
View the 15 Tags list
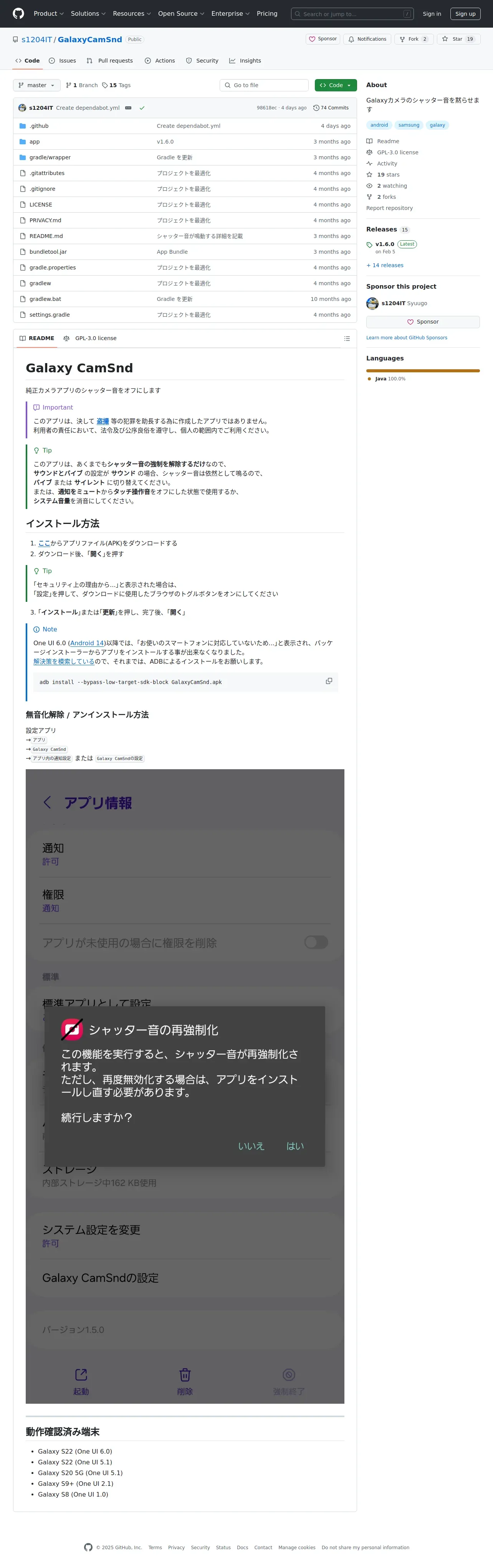point(116,85)
